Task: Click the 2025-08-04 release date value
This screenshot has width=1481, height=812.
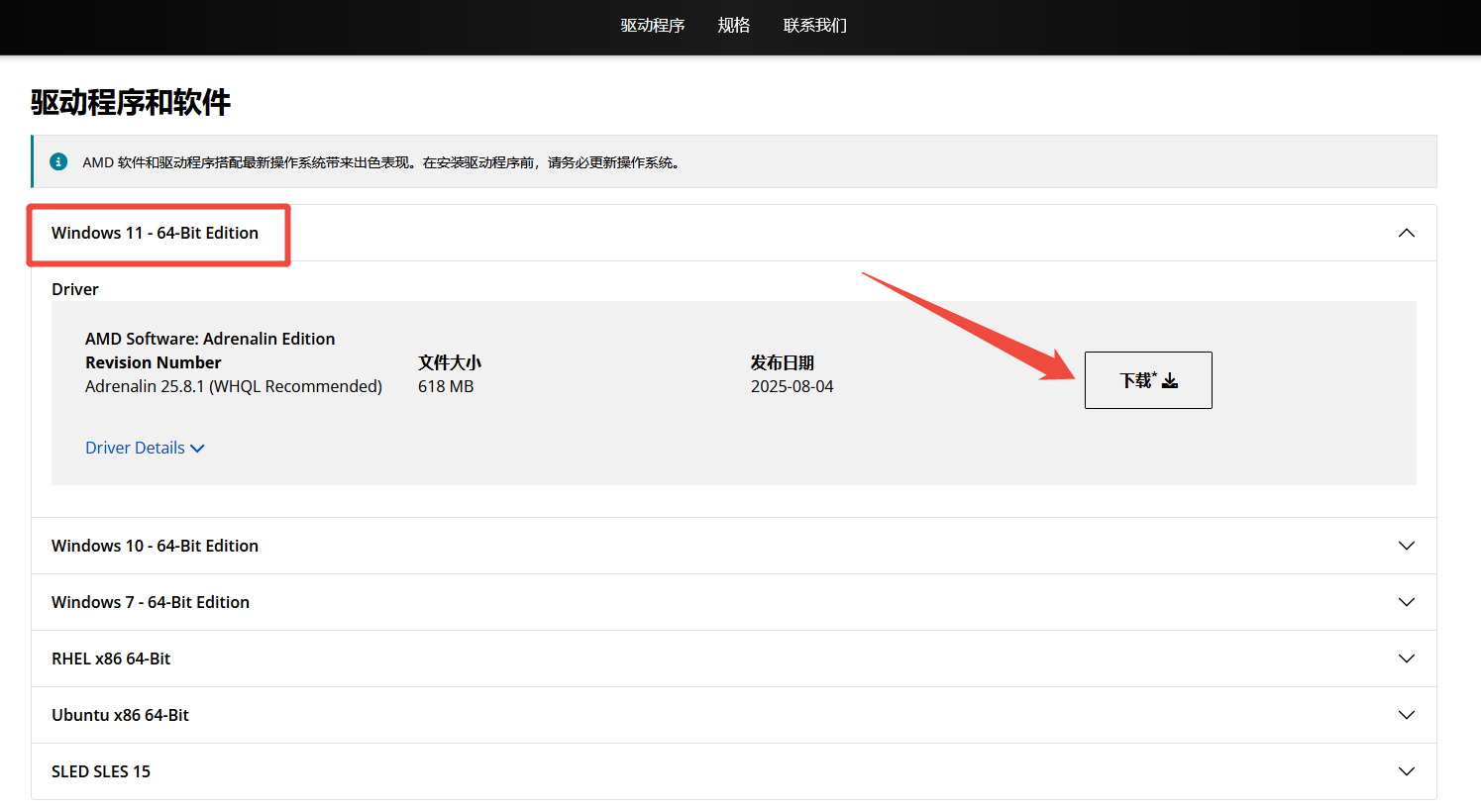Action: click(x=793, y=386)
